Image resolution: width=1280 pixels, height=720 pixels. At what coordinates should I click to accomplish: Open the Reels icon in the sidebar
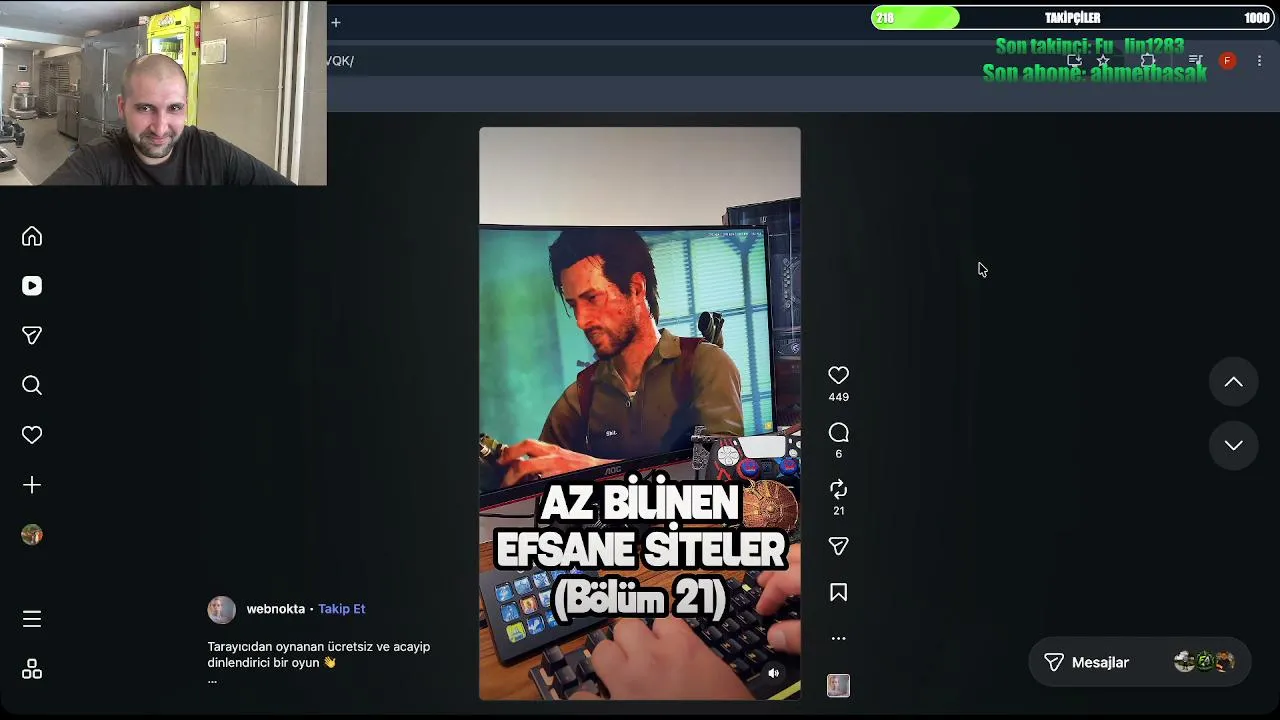[x=32, y=286]
